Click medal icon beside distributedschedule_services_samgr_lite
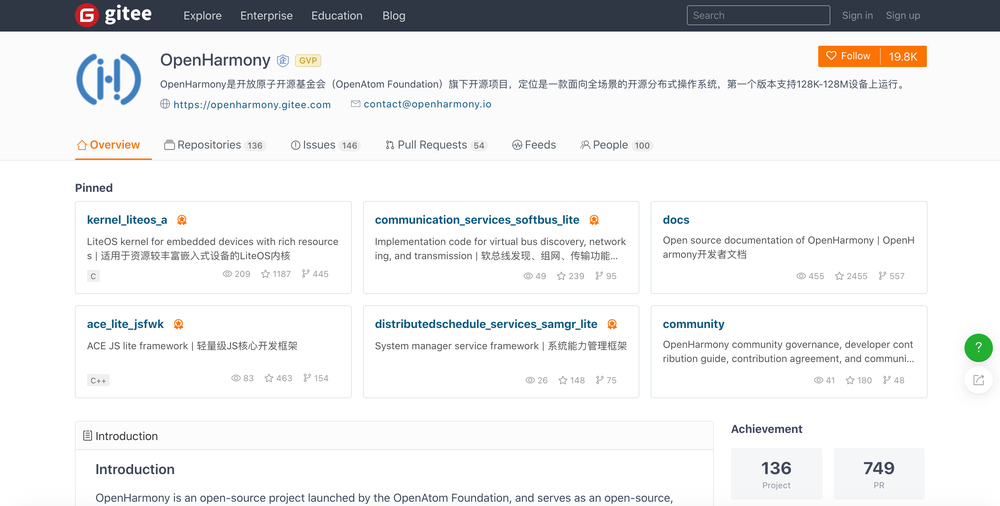Screen dimensions: 1000x506 [612, 324]
